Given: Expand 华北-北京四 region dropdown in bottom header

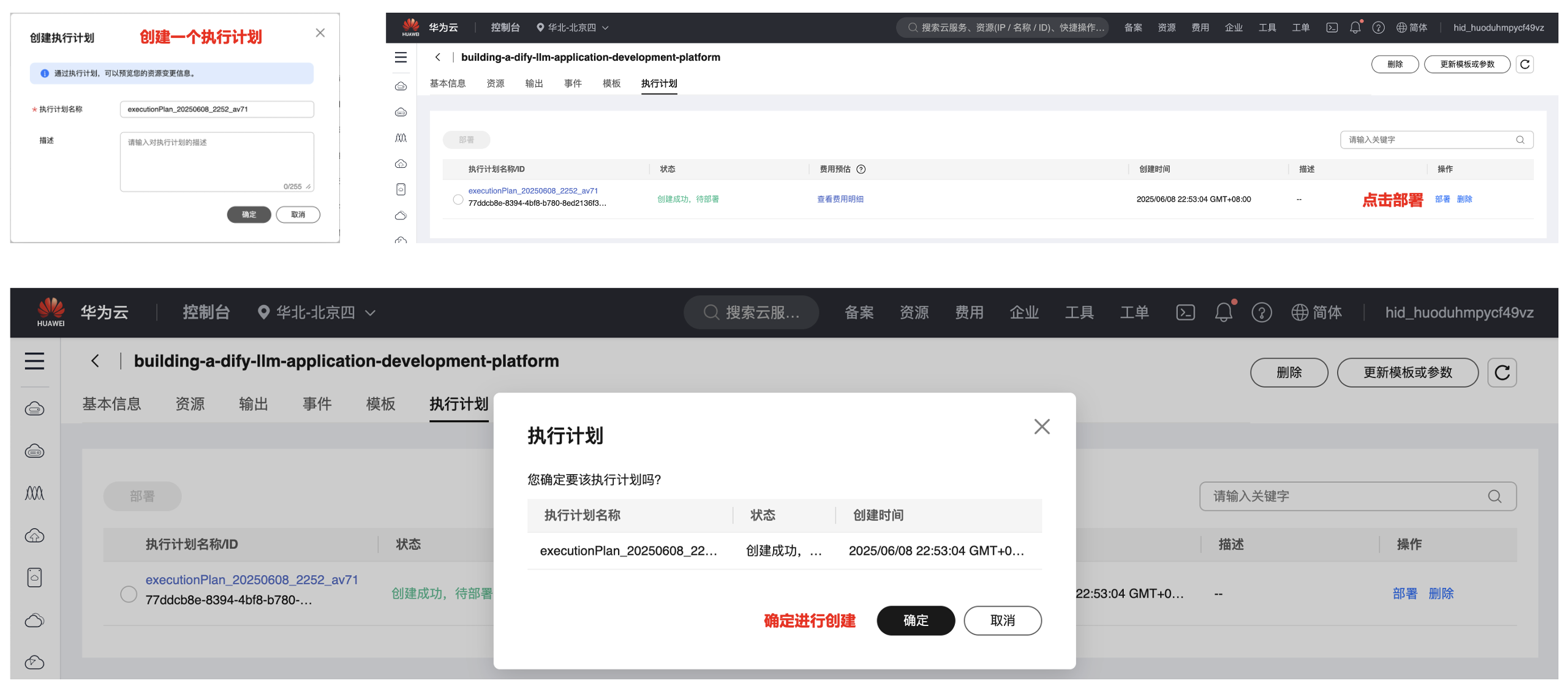Looking at the screenshot, I should coord(317,312).
